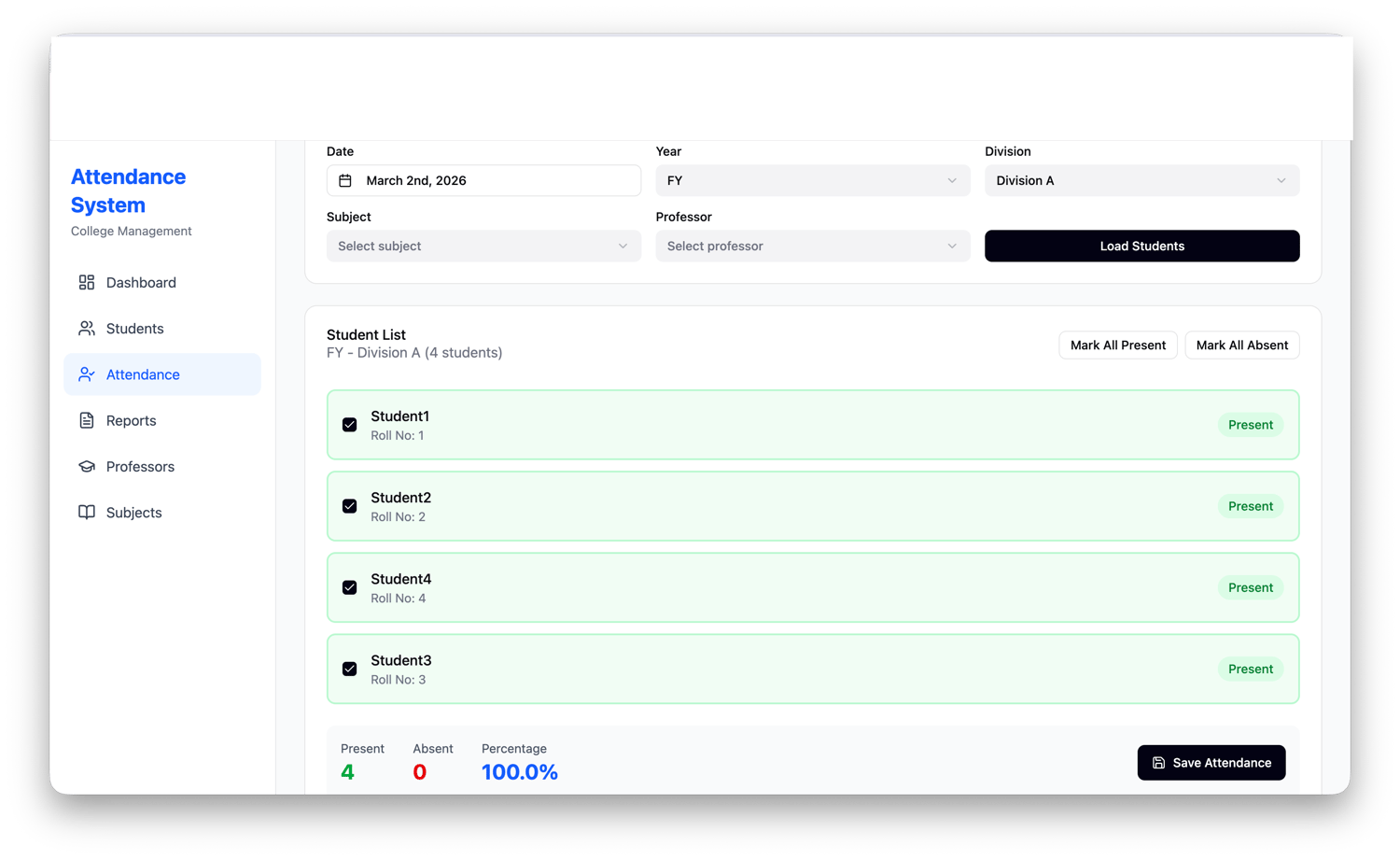The height and width of the screenshot is (860, 1400).
Task: Click the red absent count 0
Action: [420, 772]
